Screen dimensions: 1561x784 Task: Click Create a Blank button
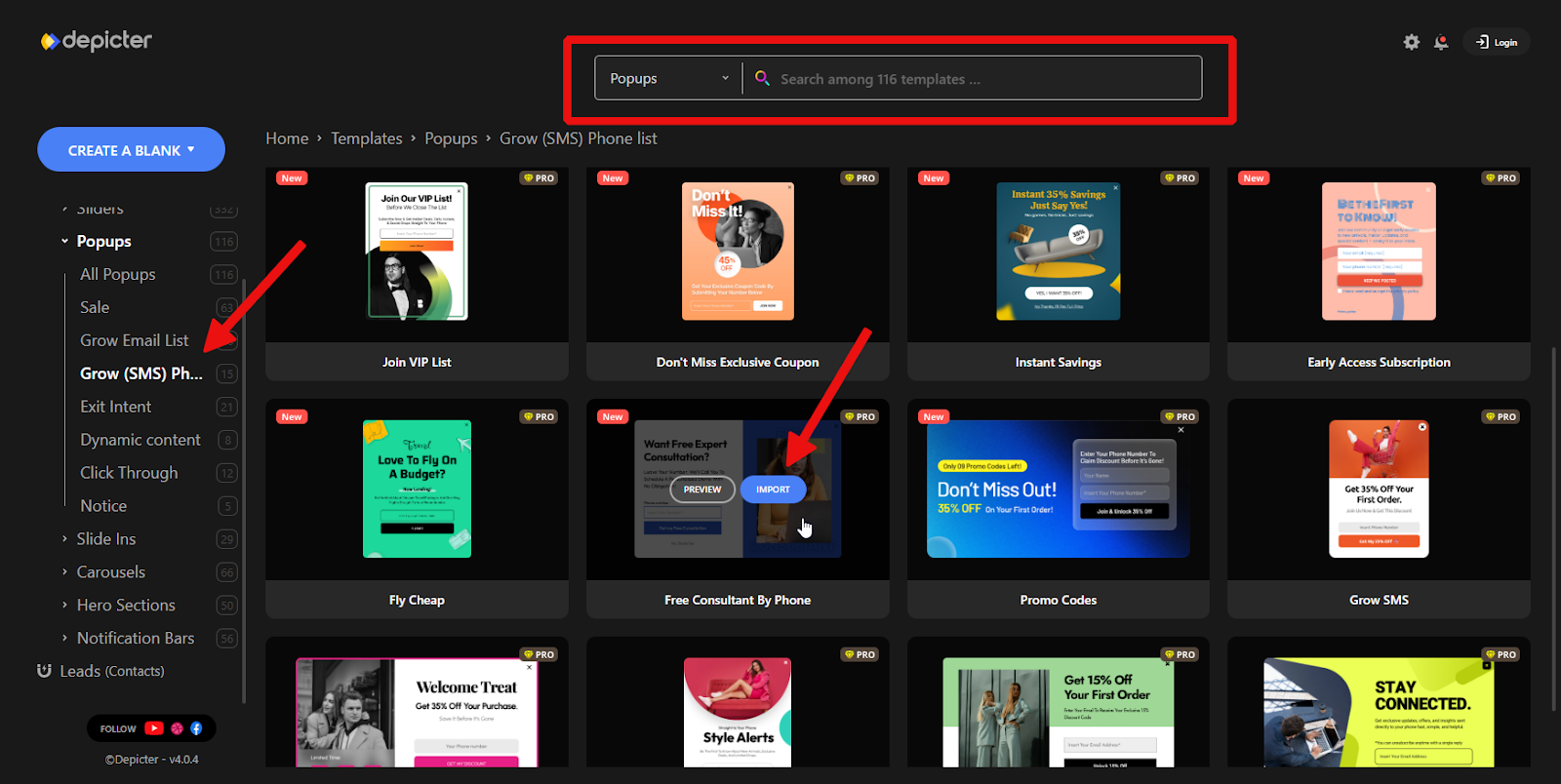pos(131,149)
